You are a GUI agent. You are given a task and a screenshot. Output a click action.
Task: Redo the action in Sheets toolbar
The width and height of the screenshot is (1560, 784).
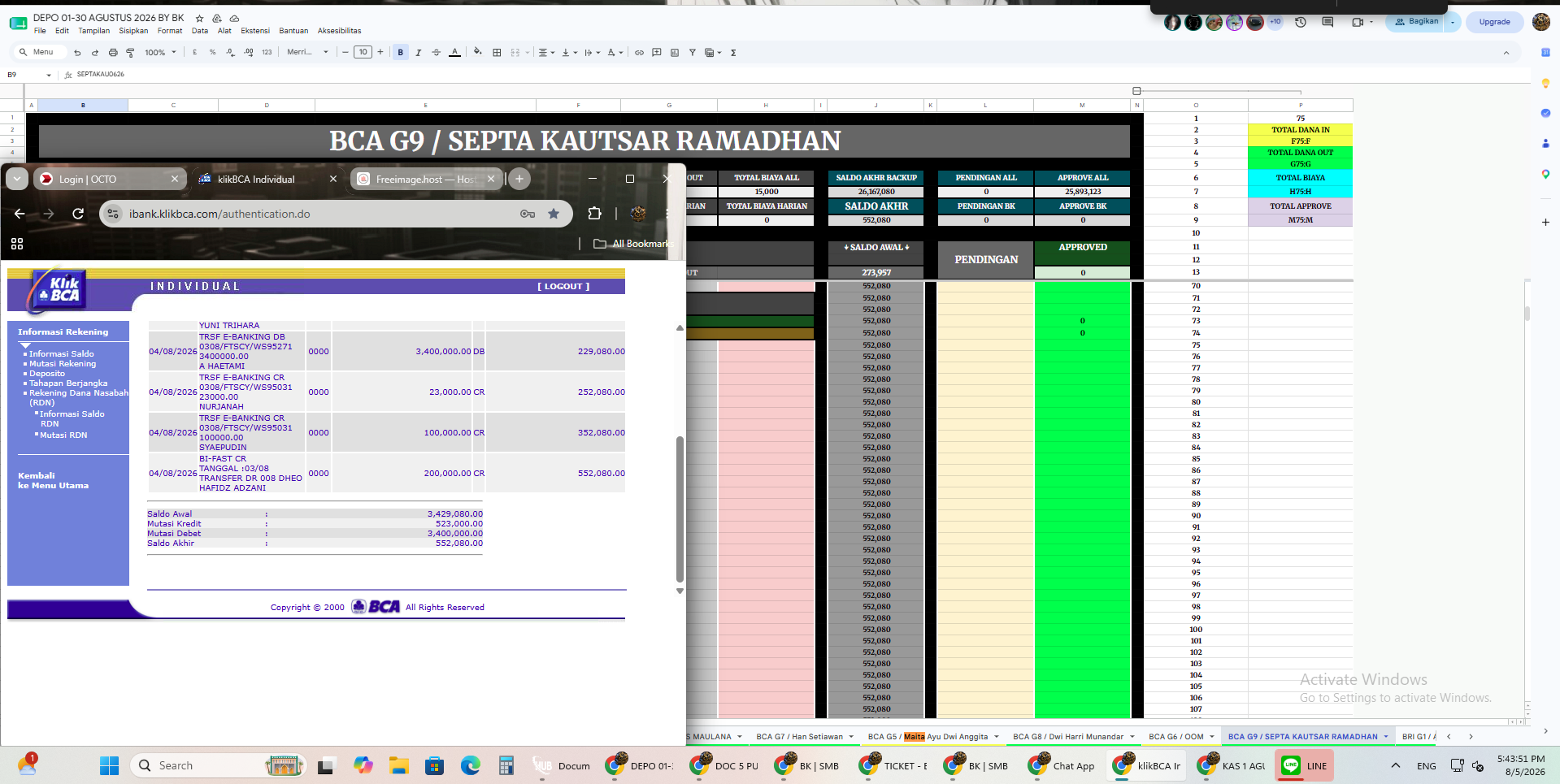coord(95,52)
